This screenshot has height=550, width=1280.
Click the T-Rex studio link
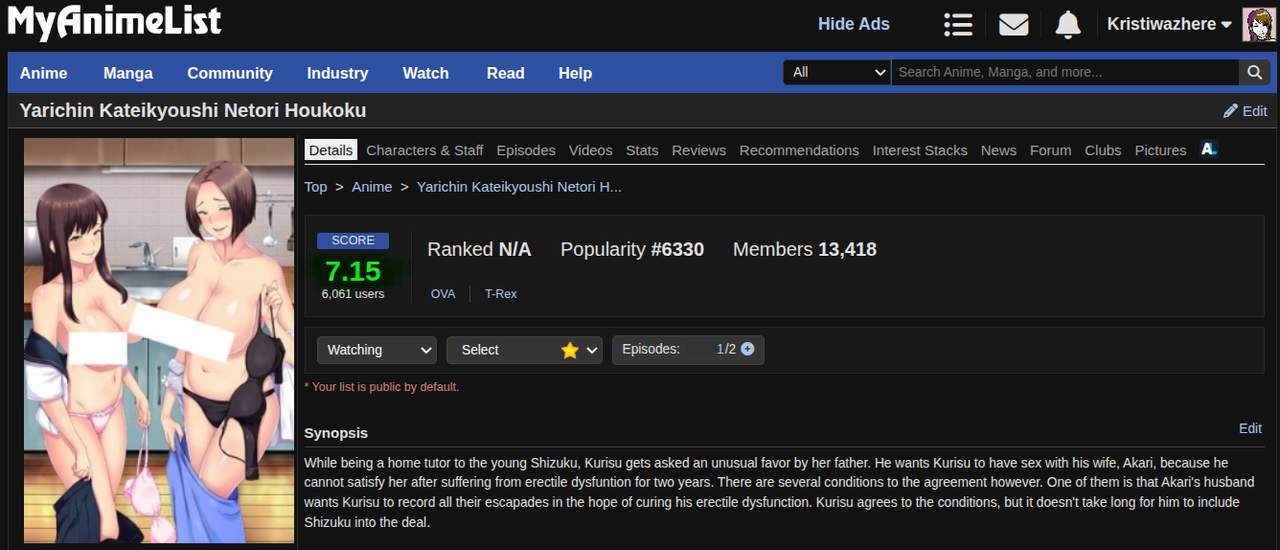click(501, 294)
